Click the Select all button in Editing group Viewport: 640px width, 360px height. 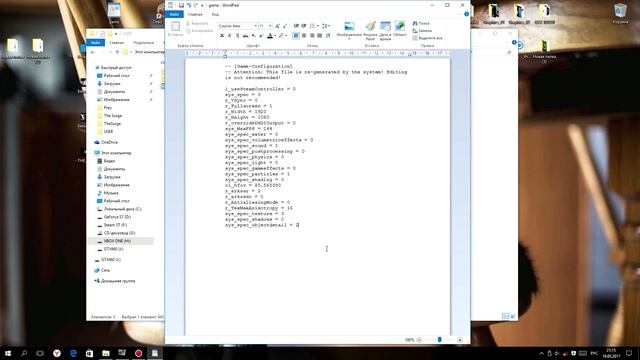tap(427, 38)
